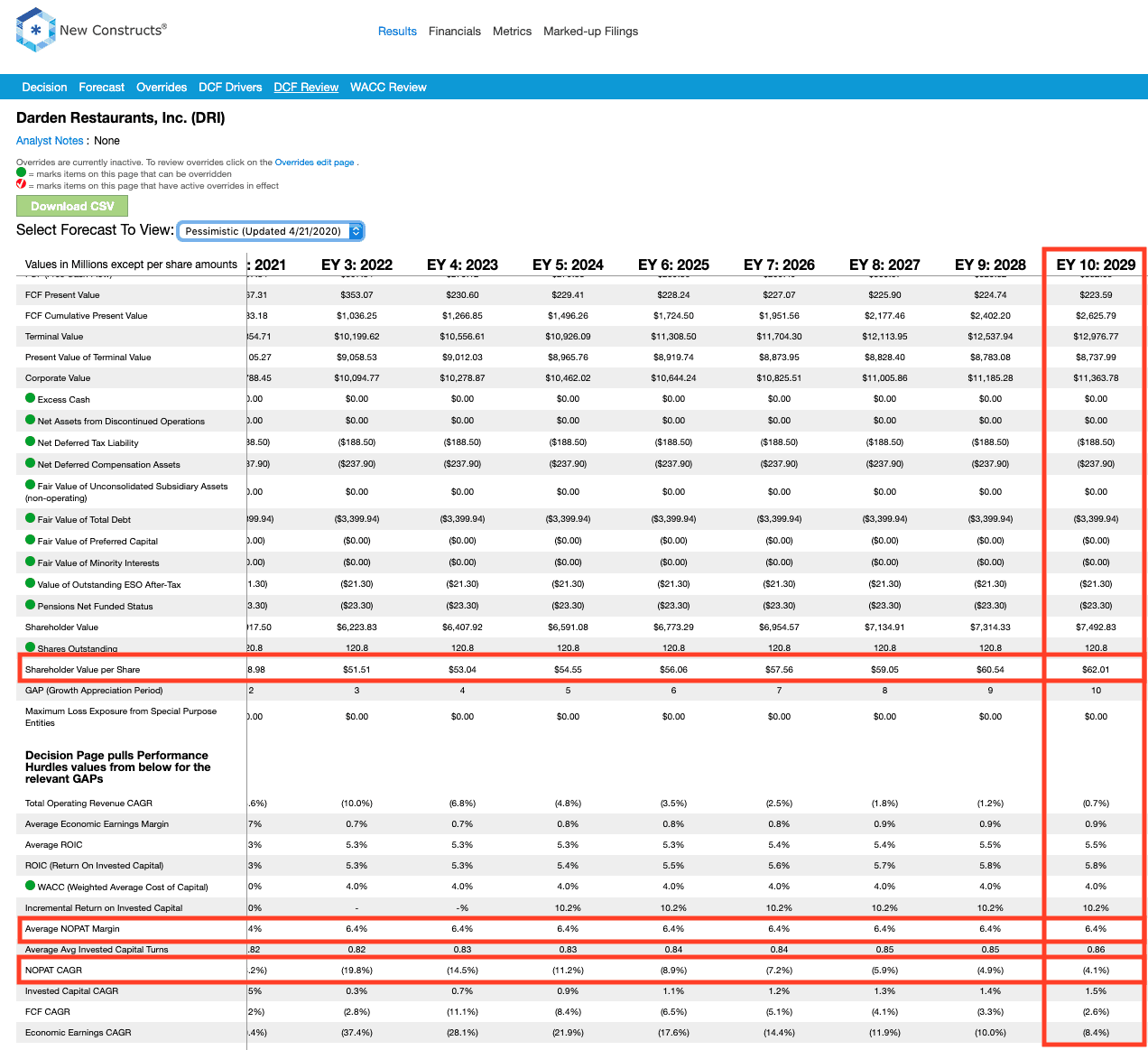Image resolution: width=1148 pixels, height=1050 pixels.
Task: Select green dot for Fair Value of Preferred Capital
Action: [31, 540]
